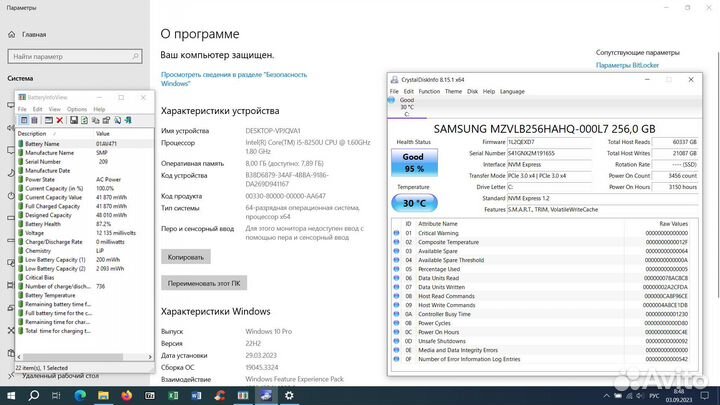Screen dimensions: 720x405
Task: Click the home icon next to Главная
Action: click(x=12, y=34)
